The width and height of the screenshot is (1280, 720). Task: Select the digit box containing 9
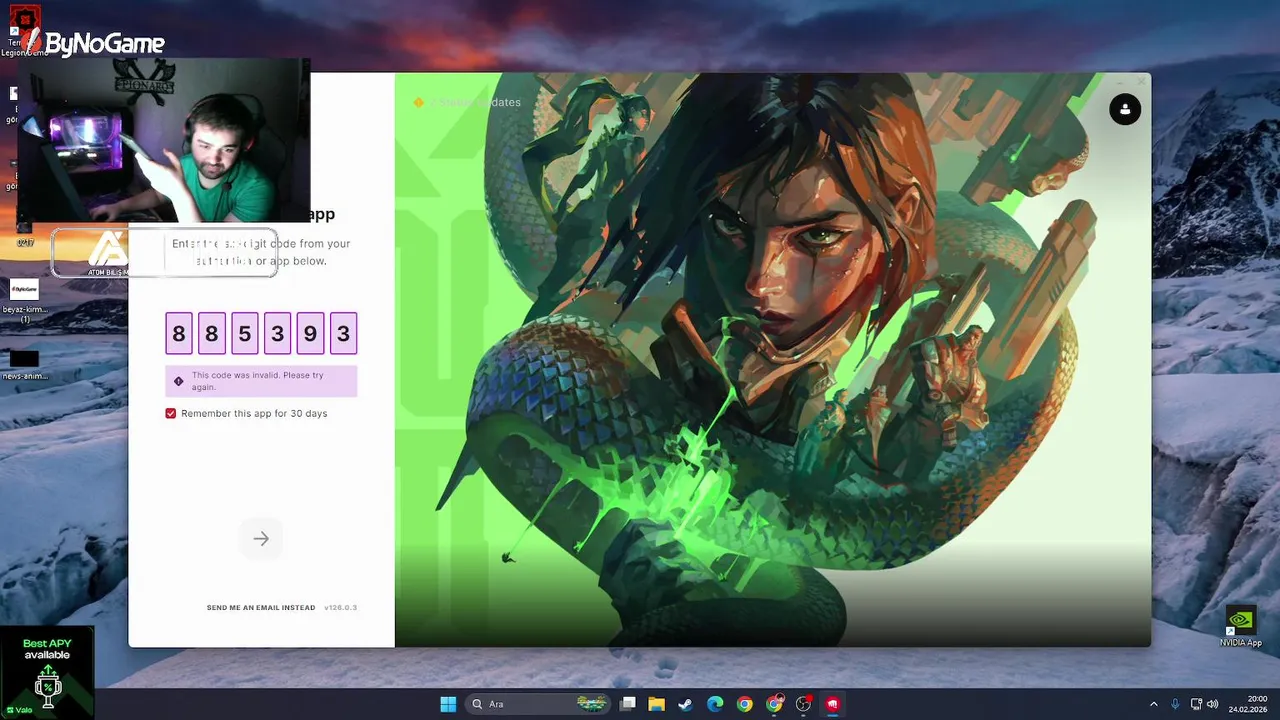tap(310, 333)
